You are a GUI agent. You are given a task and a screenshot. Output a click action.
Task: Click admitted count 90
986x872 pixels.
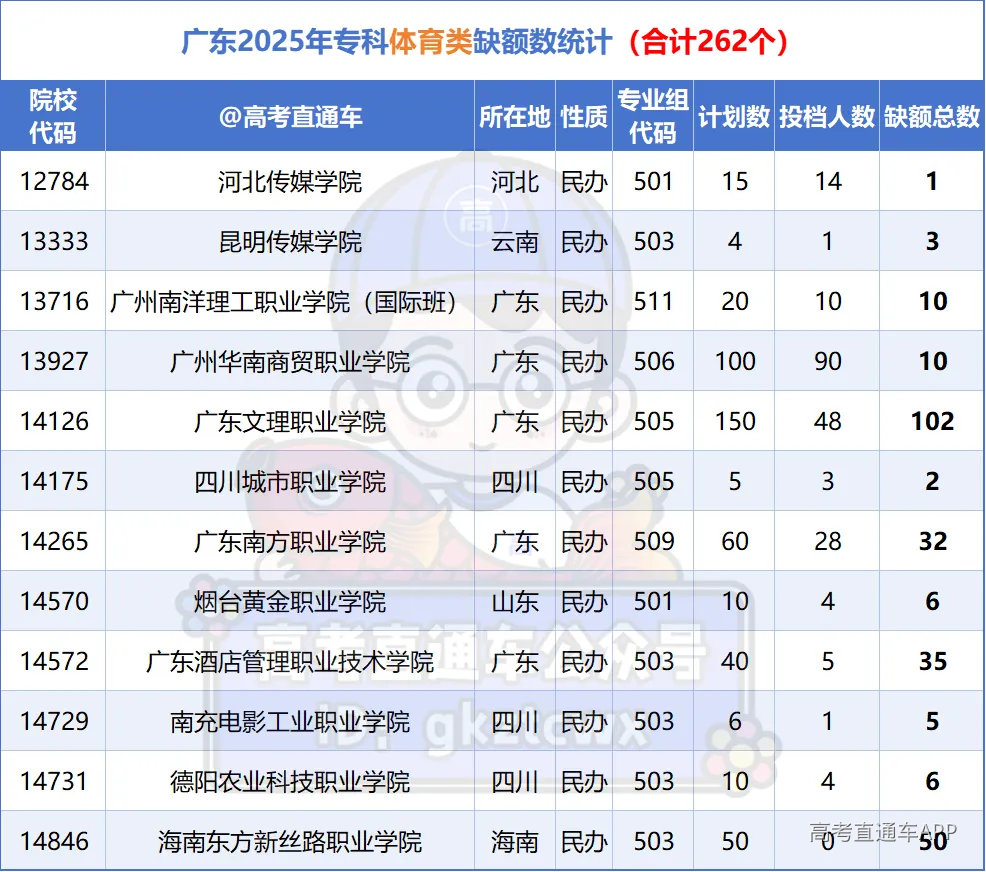827,361
